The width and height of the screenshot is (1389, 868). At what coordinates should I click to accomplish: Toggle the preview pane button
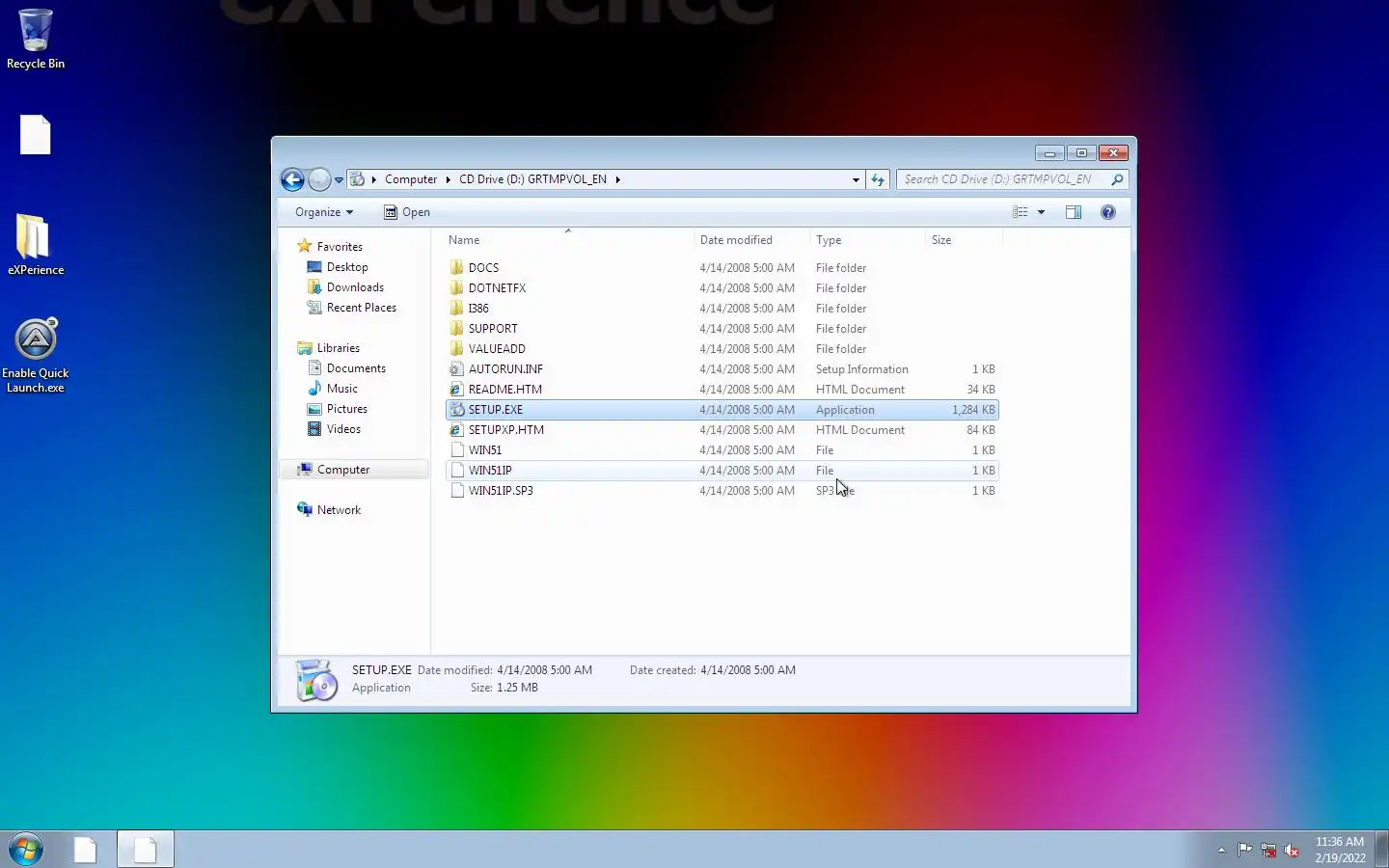click(1074, 212)
